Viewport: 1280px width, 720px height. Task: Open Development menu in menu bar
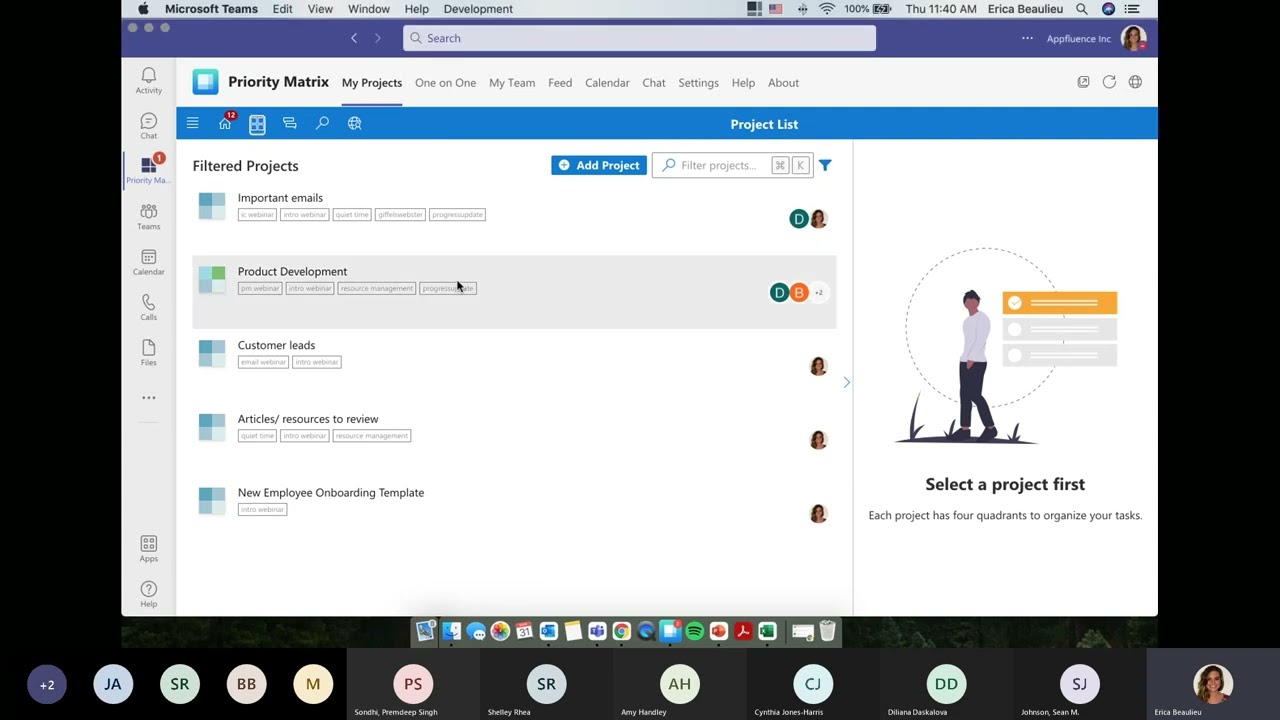(478, 9)
